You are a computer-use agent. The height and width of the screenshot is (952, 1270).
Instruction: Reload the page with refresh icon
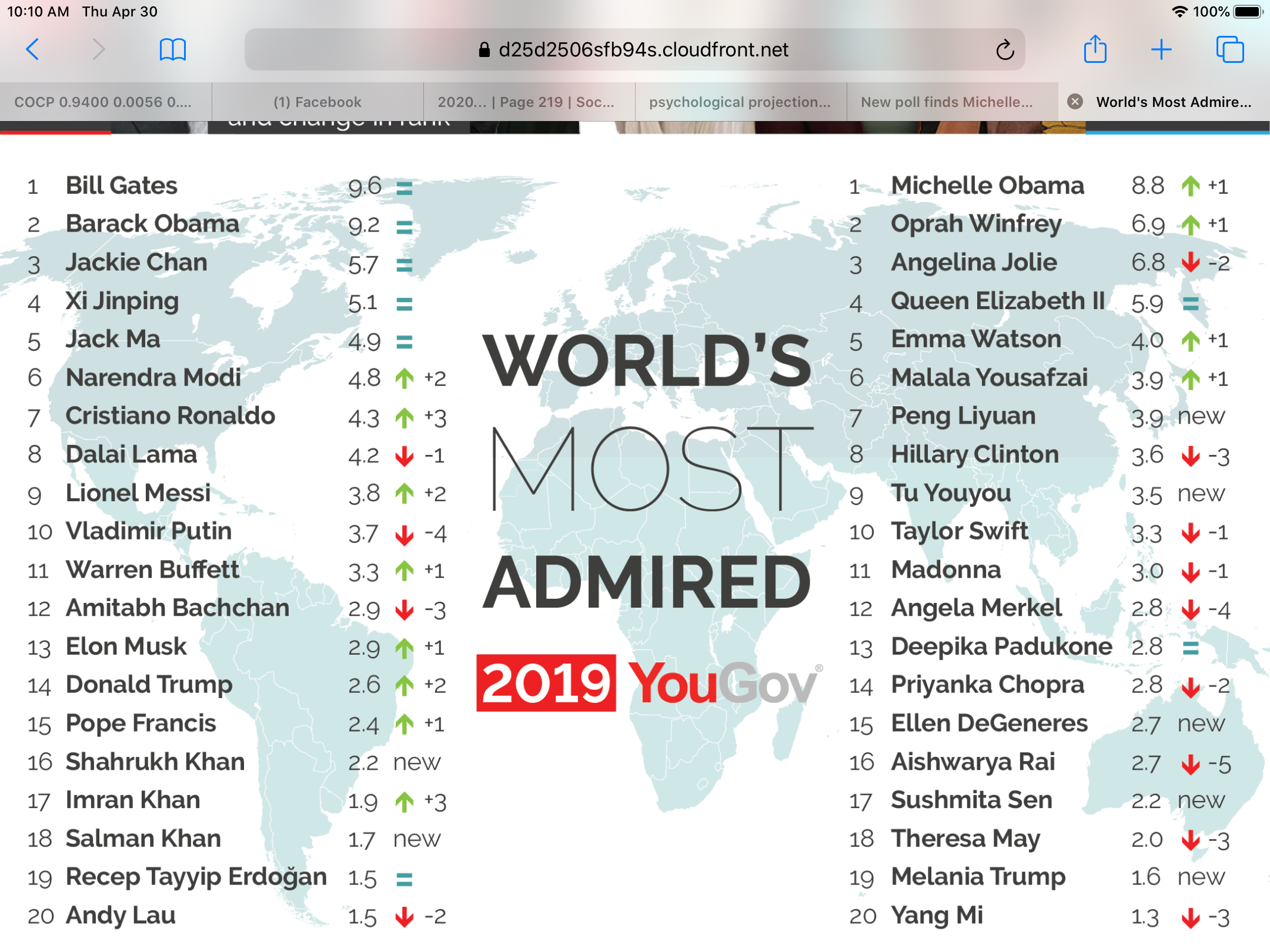tap(1005, 50)
